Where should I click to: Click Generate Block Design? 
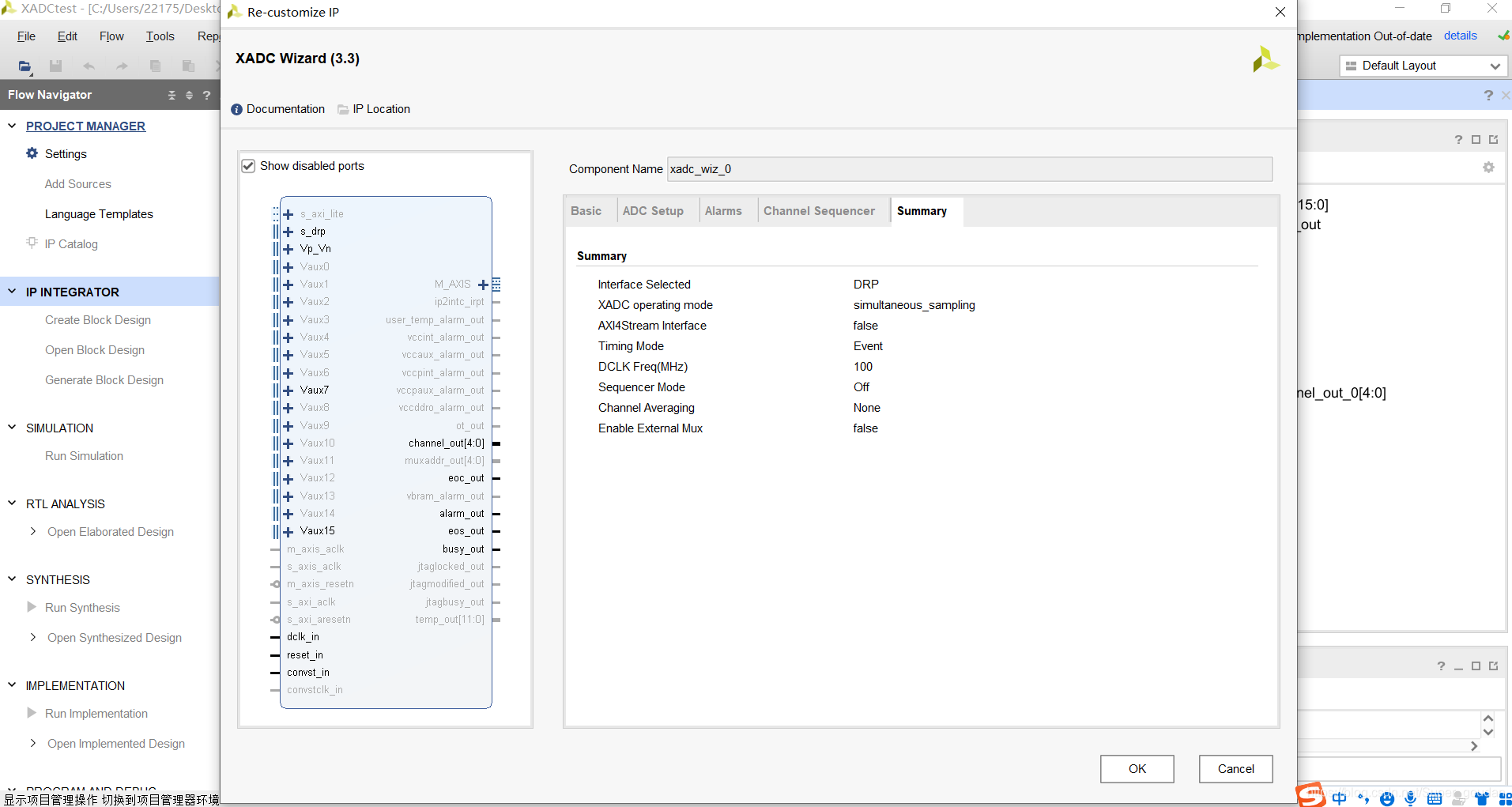[x=104, y=380]
